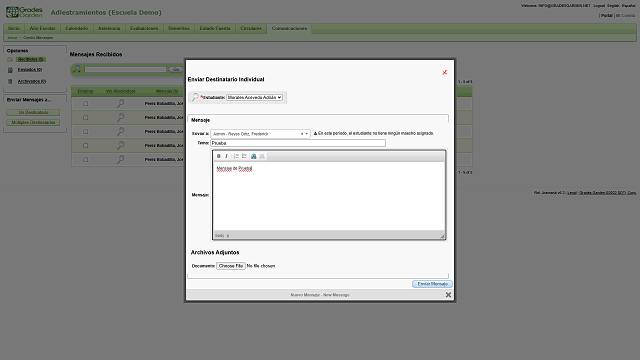Image resolution: width=640 pixels, height=360 pixels.
Task: Click the Choose File button
Action: tap(231, 266)
